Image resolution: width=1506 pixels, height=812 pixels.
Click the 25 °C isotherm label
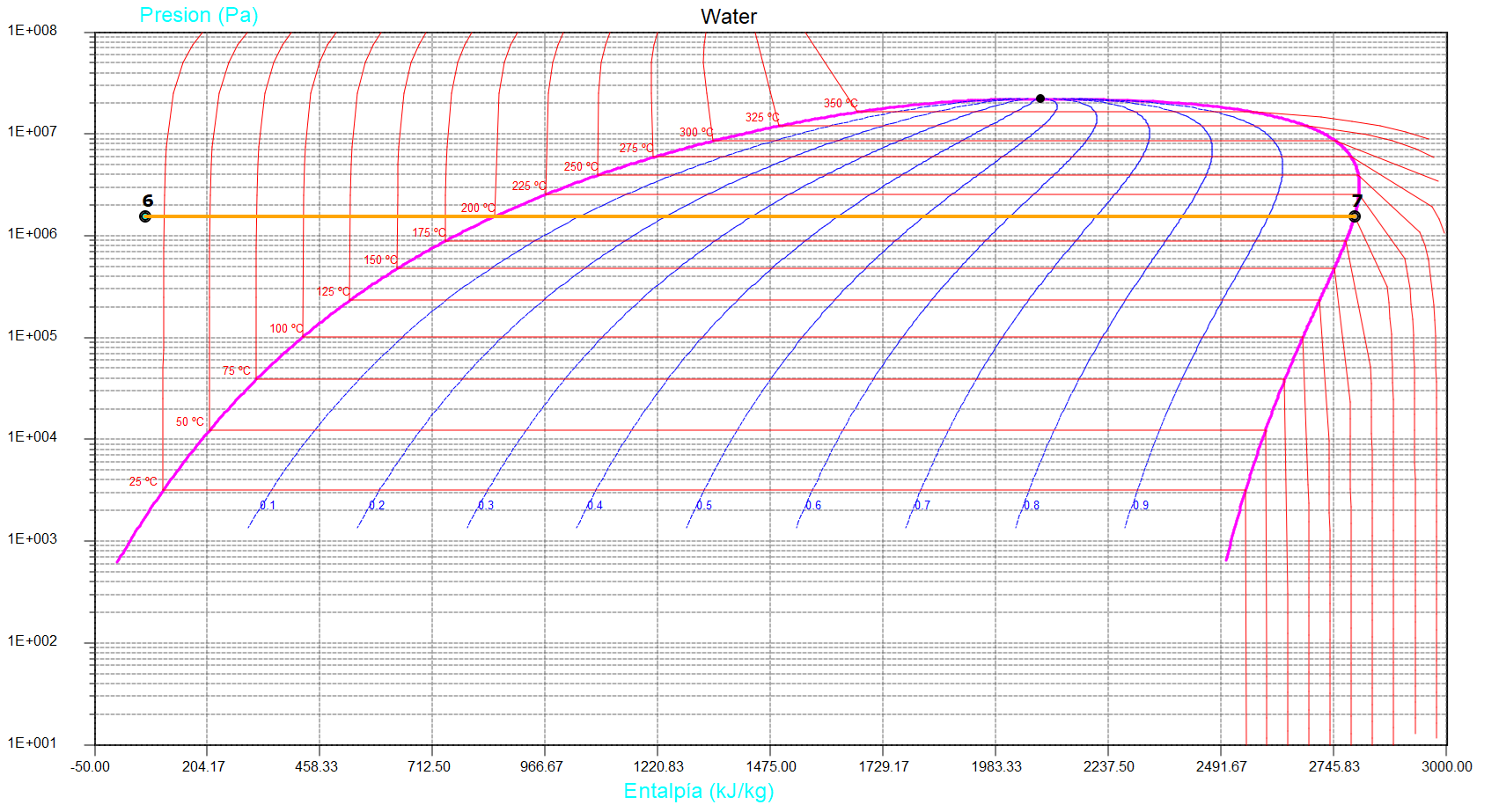point(143,481)
